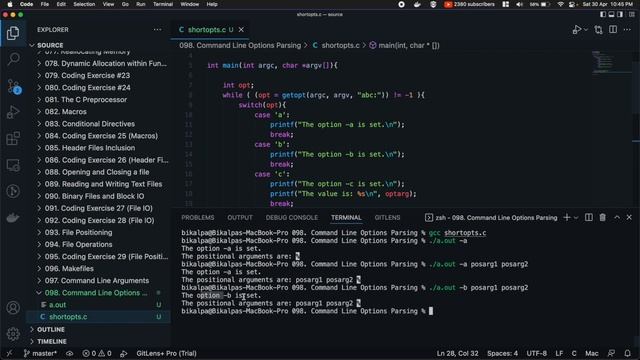Expand folder 093. File Positioning

click(x=78, y=232)
